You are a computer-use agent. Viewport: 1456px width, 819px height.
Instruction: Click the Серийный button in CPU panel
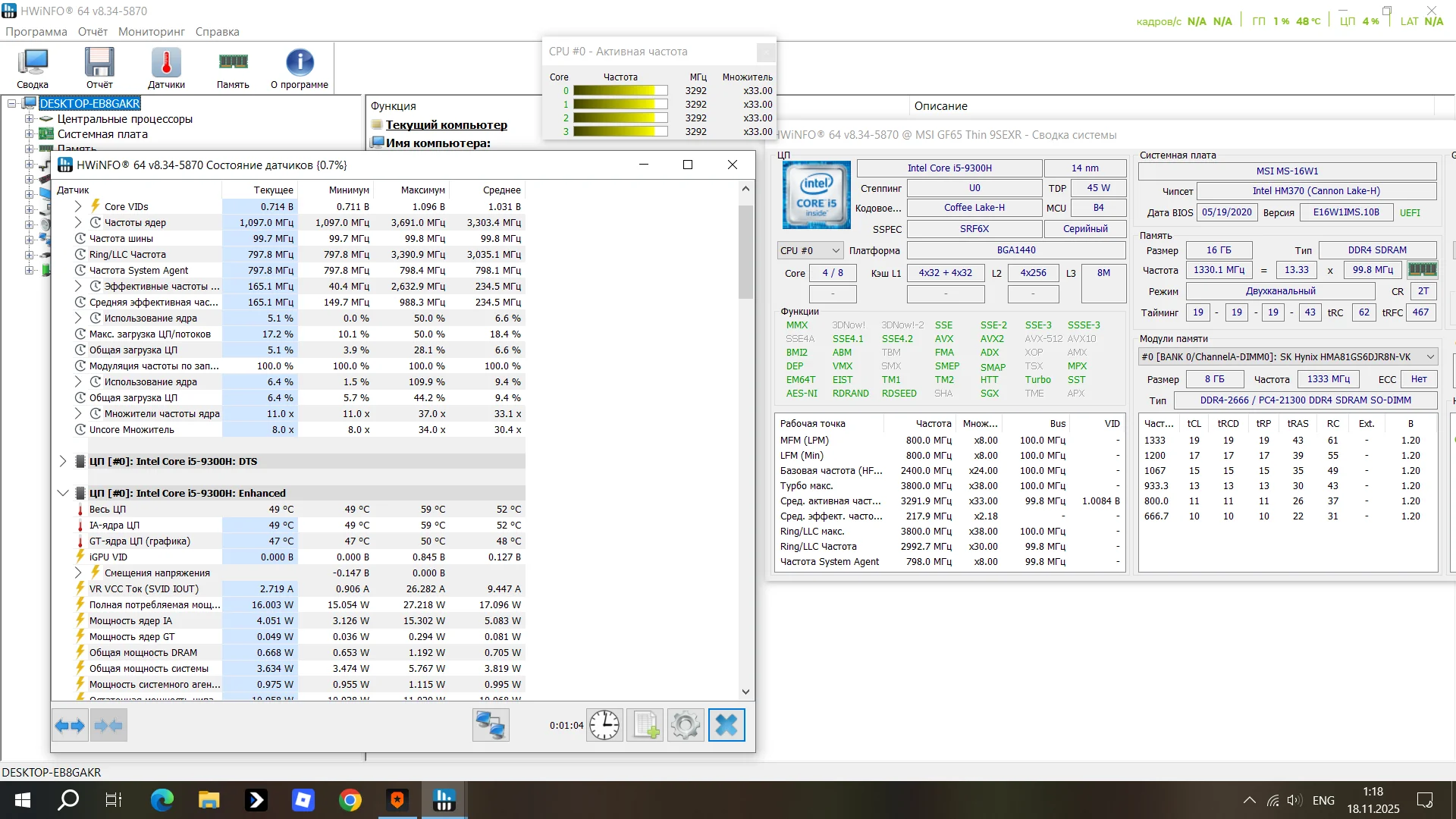tap(1084, 228)
